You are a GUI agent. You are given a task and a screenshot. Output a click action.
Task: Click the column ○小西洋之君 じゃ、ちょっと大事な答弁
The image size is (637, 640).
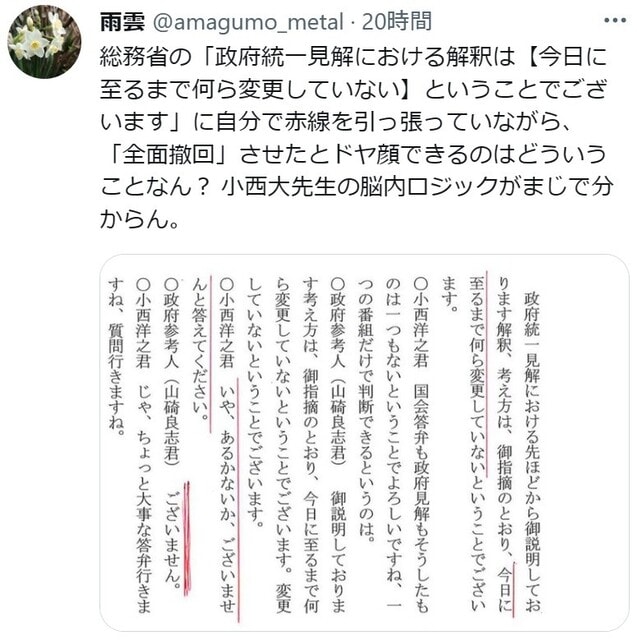coord(144,446)
